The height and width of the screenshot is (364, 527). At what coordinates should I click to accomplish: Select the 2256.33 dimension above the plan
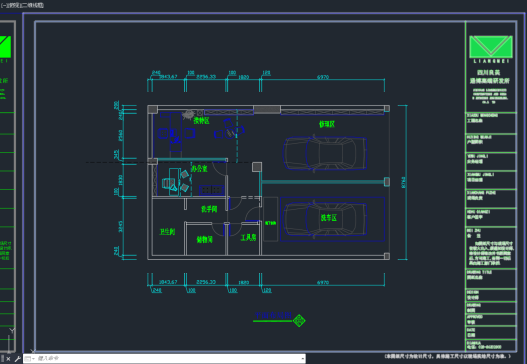tap(206, 77)
